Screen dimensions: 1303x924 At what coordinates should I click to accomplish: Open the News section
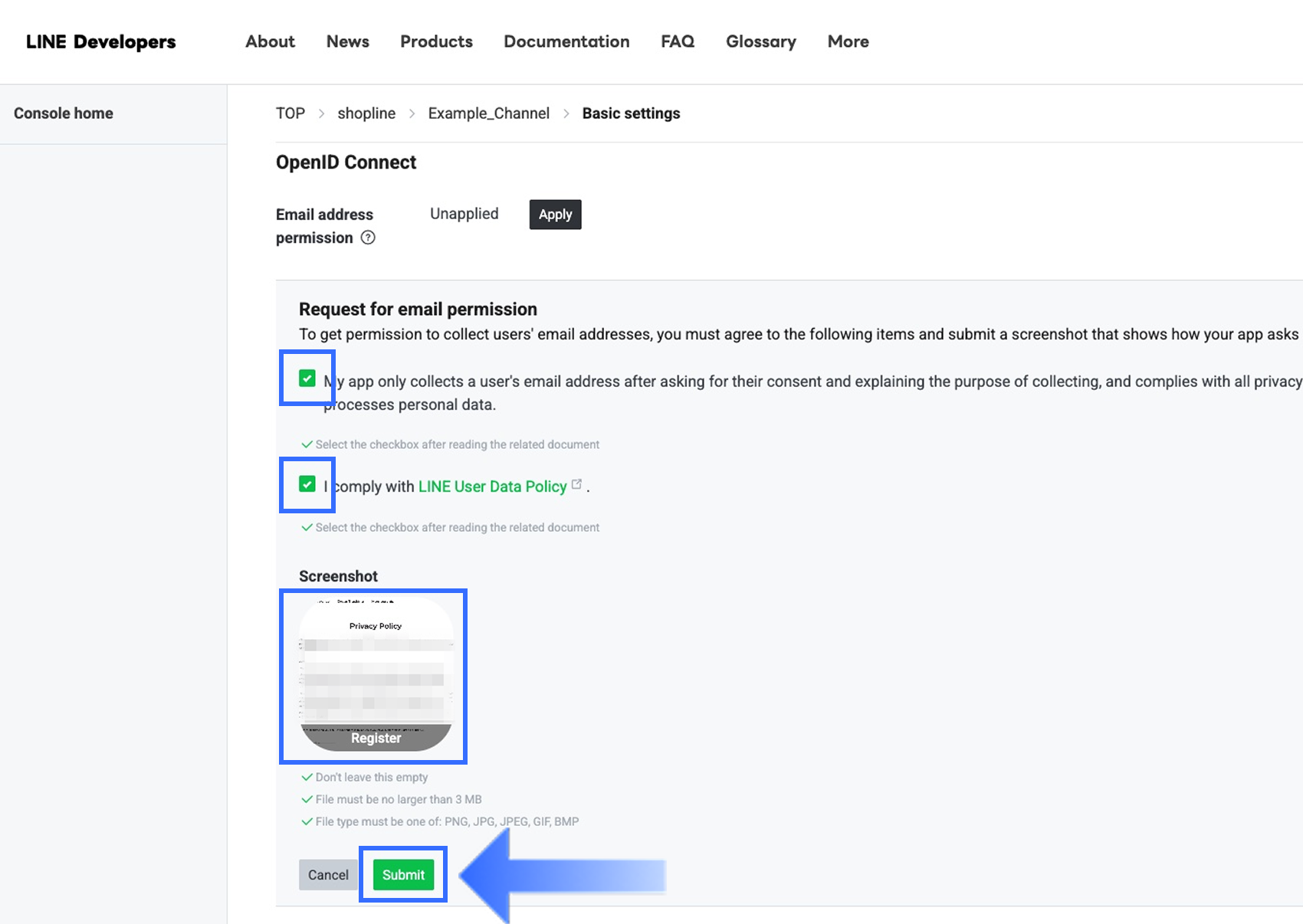click(347, 42)
